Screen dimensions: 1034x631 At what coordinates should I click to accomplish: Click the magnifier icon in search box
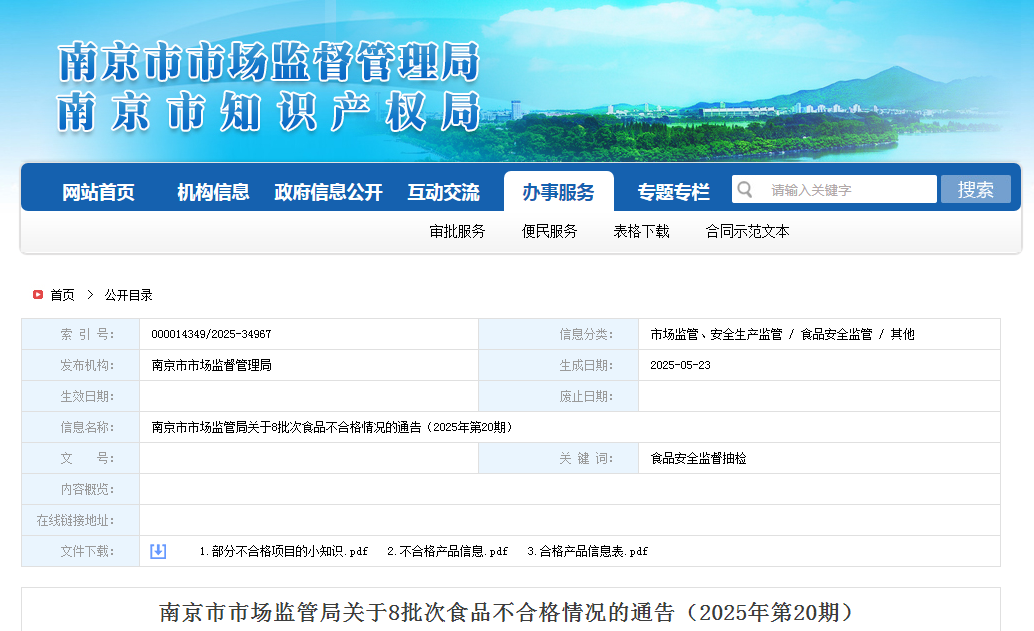click(745, 189)
